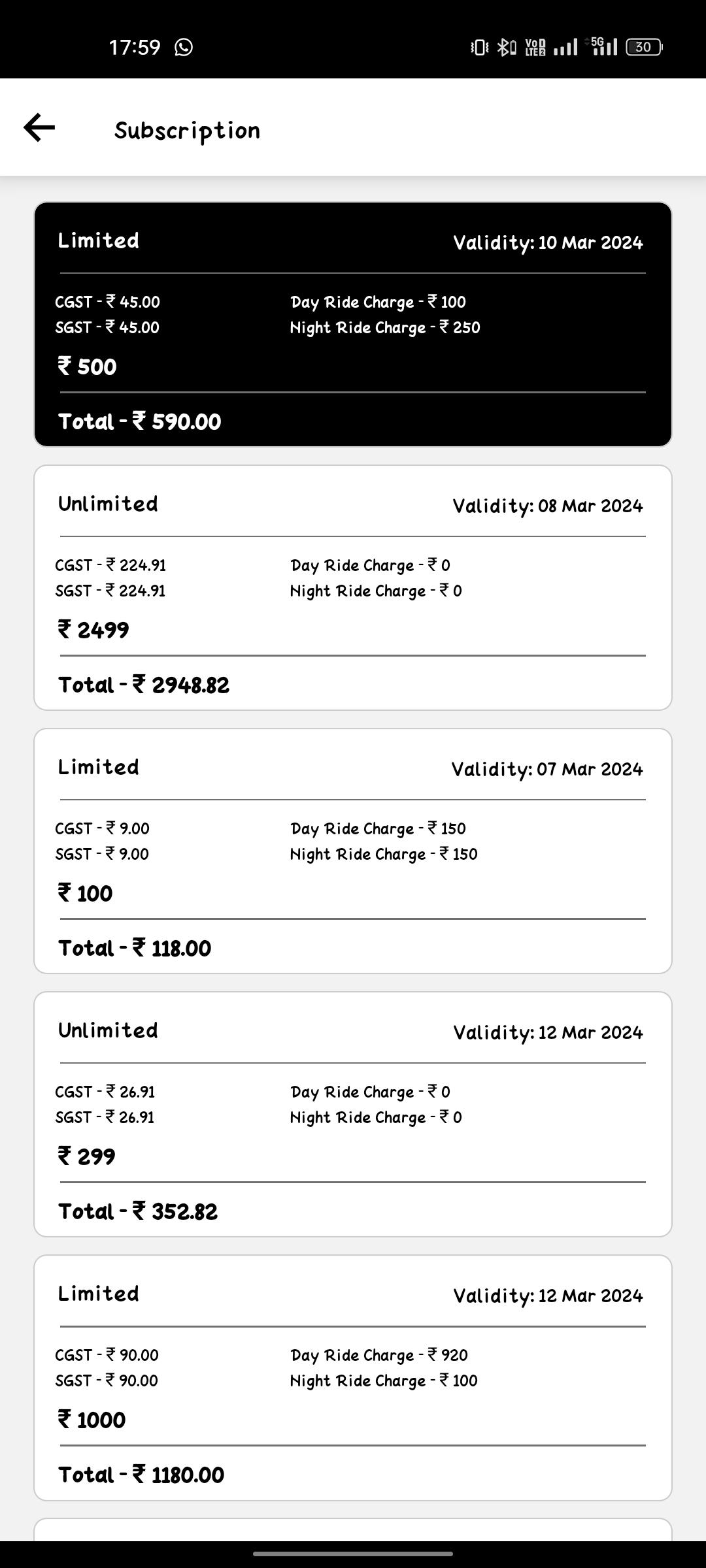This screenshot has height=1568, width=706.
Task: Tap Total ₹352.82 amount
Action: [x=138, y=1211]
